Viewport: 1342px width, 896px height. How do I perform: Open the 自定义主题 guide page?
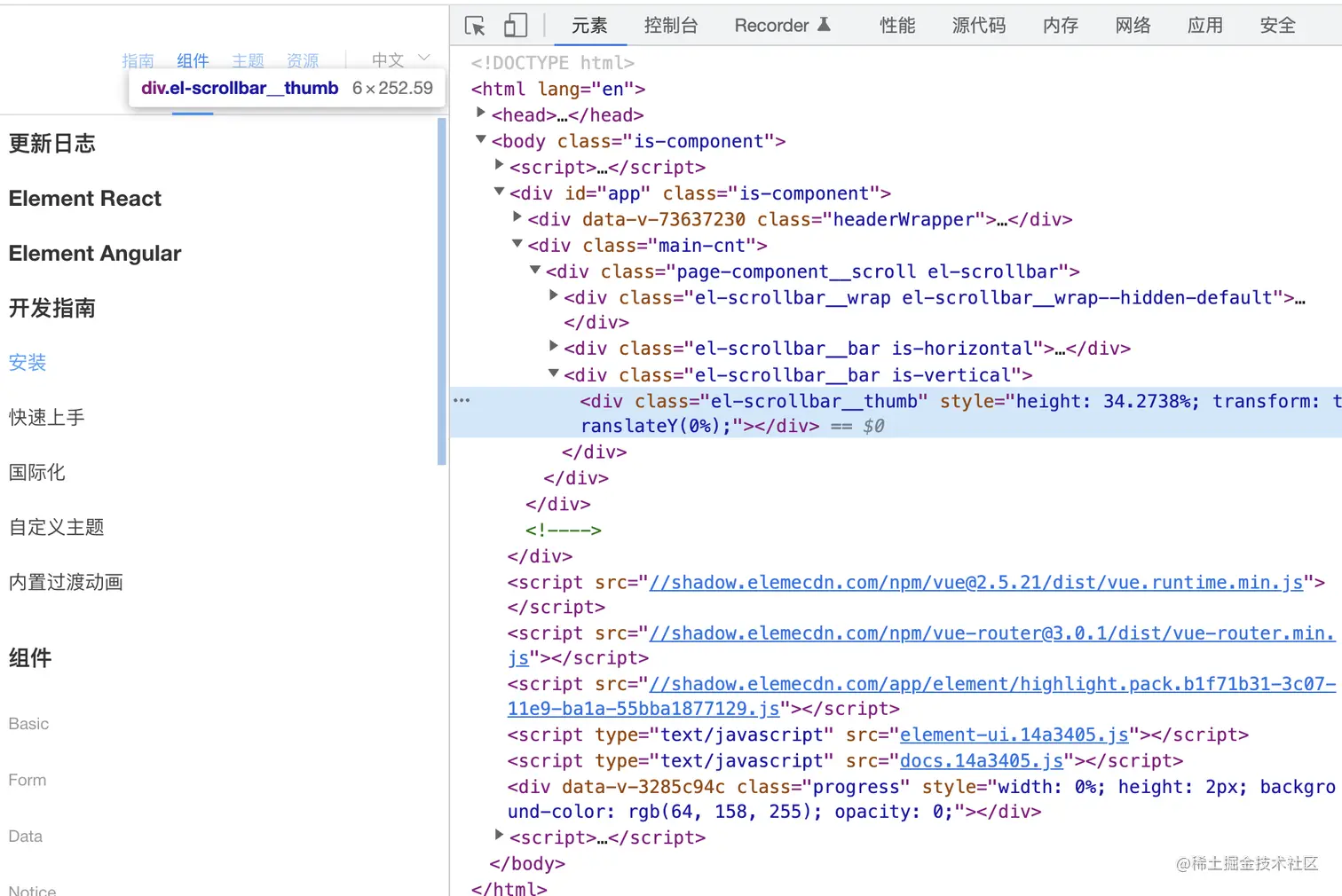[x=57, y=528]
